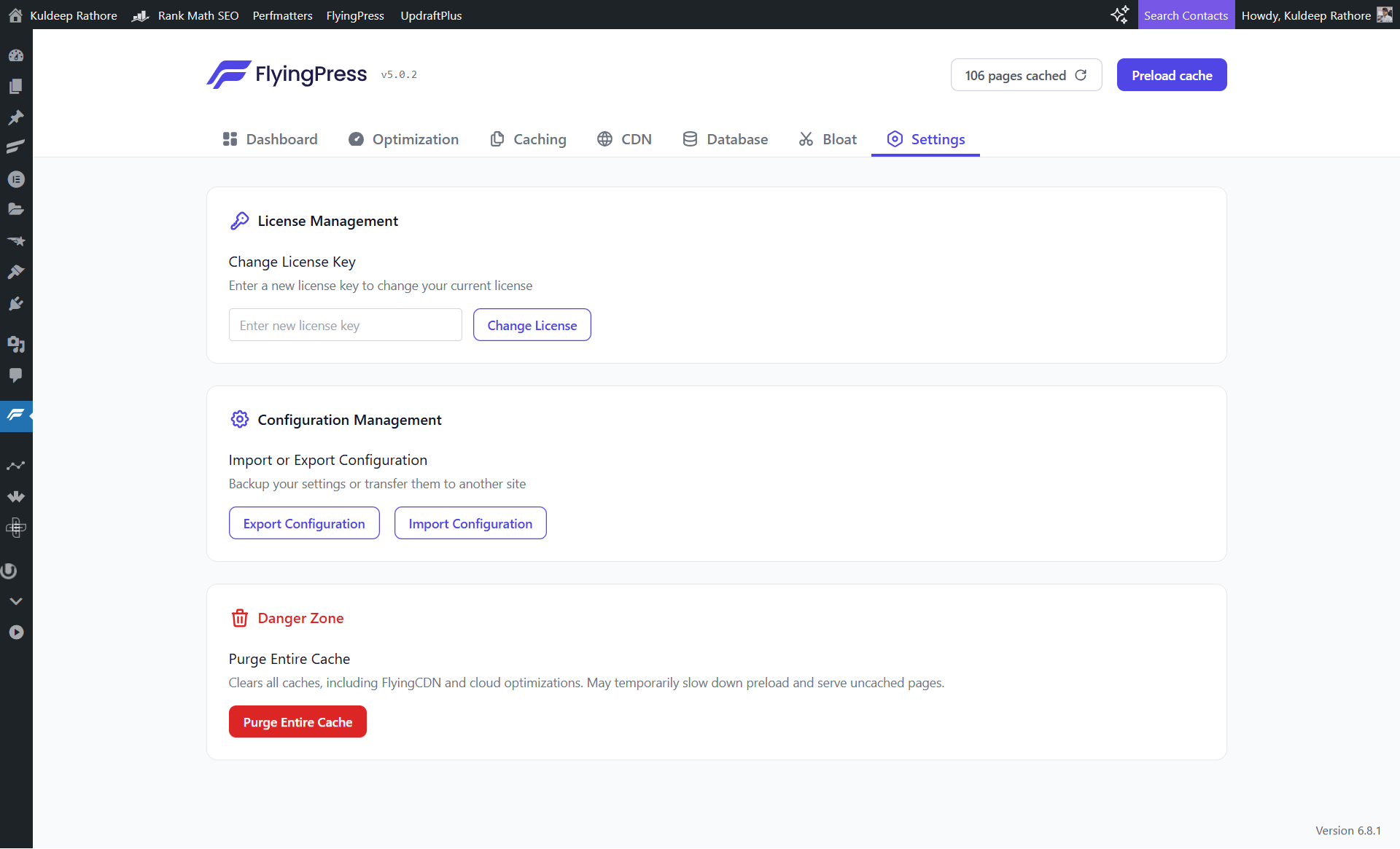
Task: Open Perfmatters in admin bar
Action: 282,15
